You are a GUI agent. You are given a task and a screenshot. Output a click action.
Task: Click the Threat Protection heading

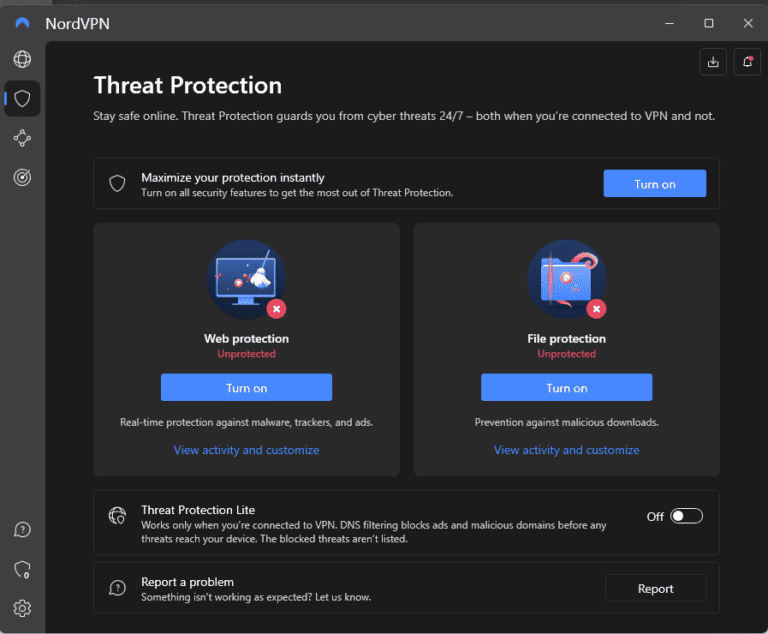[188, 85]
